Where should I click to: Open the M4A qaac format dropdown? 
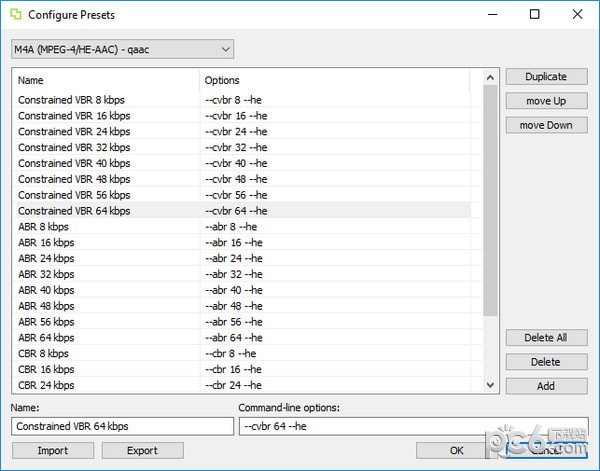pyautogui.click(x=122, y=49)
